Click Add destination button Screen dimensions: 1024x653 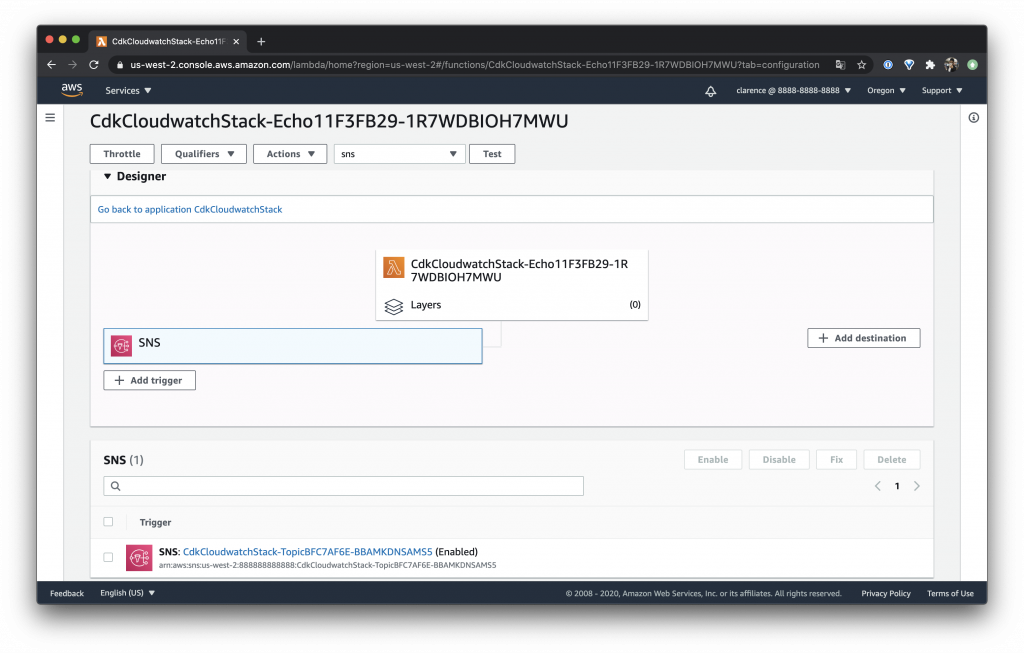click(864, 338)
